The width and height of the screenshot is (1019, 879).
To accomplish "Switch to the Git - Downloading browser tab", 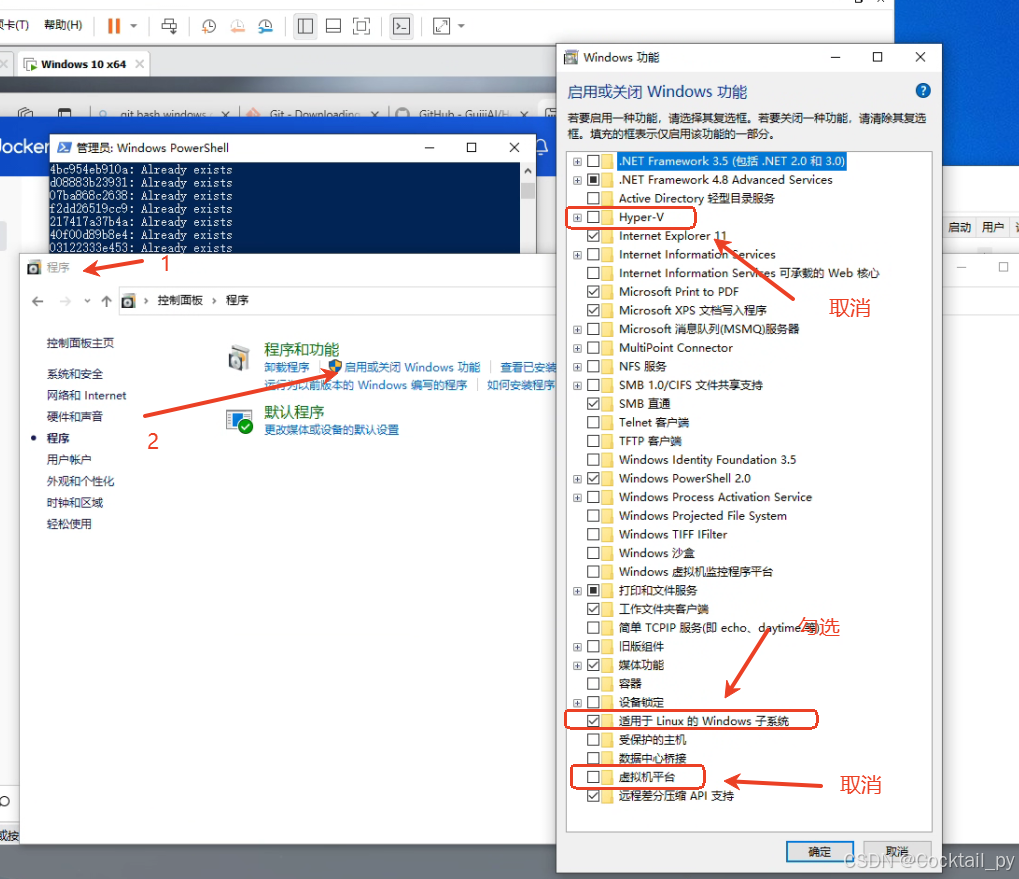I will pyautogui.click(x=315, y=114).
